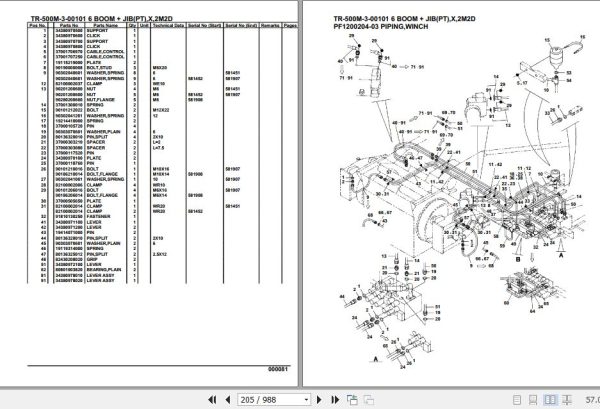Click the page footer number 000081
Screen dimensions: 600x409
click(277, 369)
